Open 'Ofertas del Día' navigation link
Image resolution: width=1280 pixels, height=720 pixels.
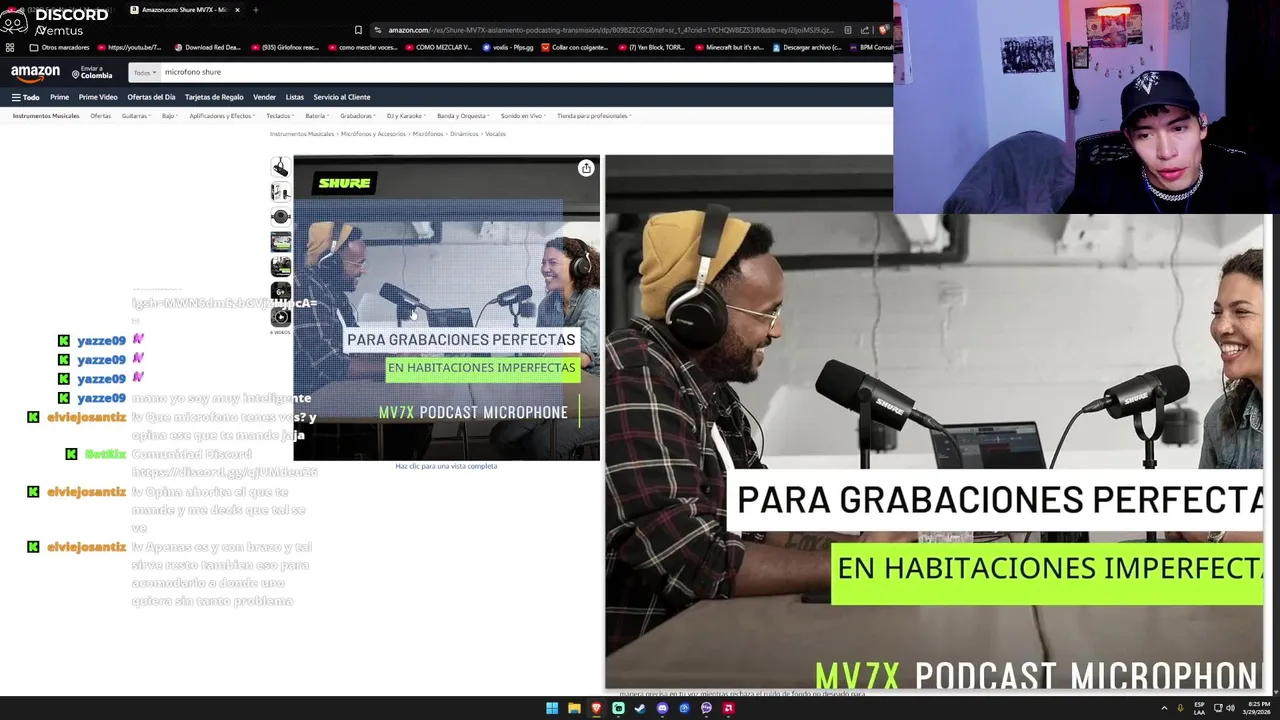coord(151,97)
